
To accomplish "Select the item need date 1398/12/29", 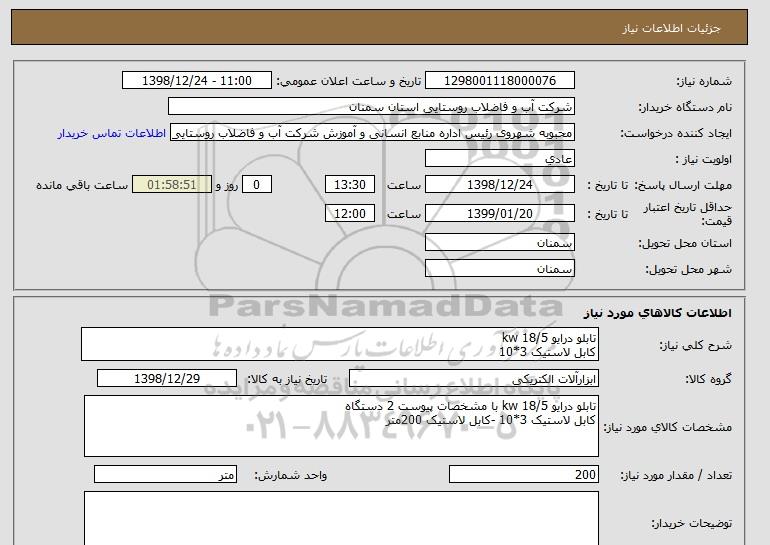I will click(167, 379).
